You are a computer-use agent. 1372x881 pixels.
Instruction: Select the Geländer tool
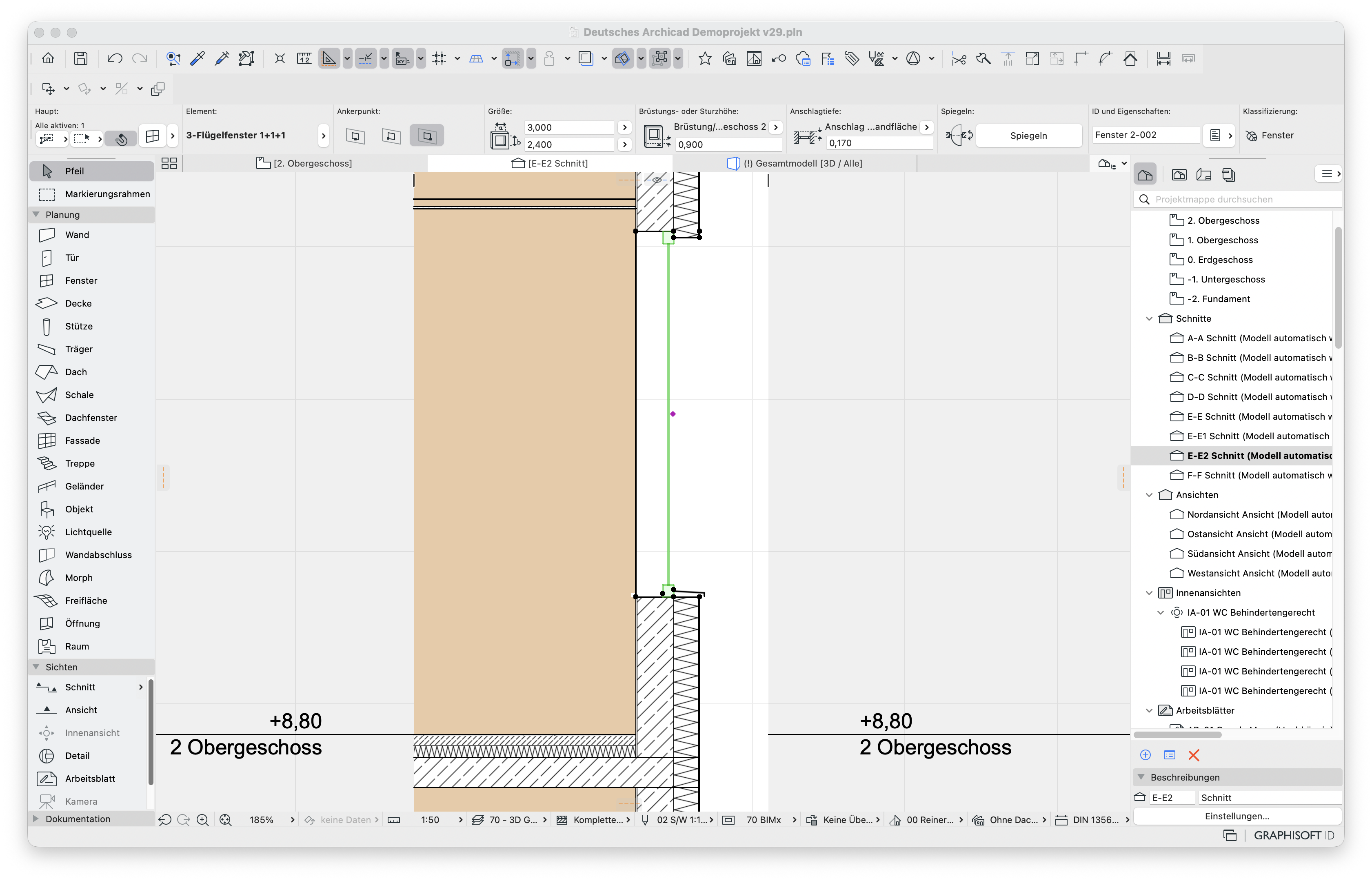(x=91, y=486)
